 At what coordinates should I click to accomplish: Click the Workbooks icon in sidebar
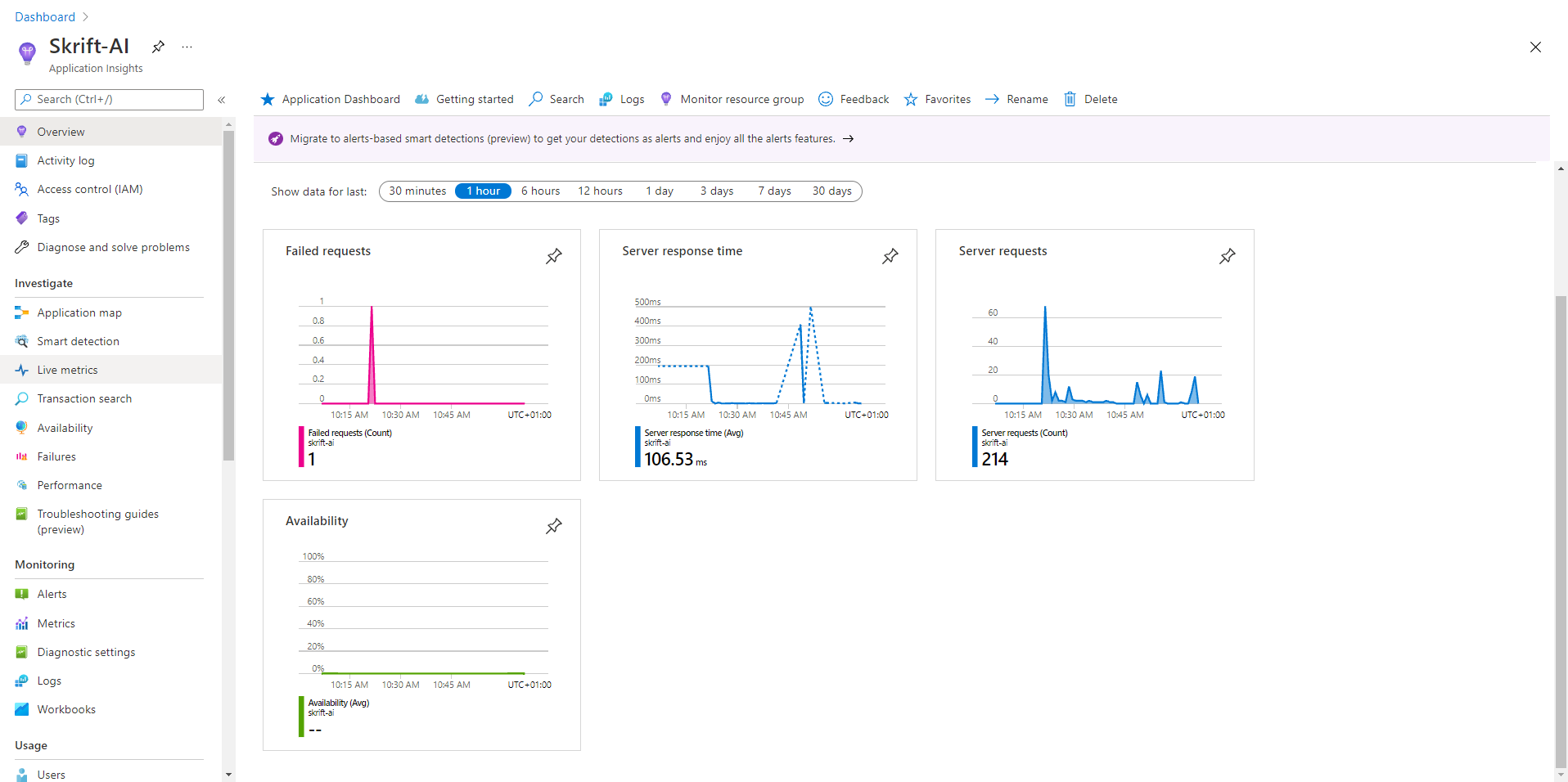point(22,709)
